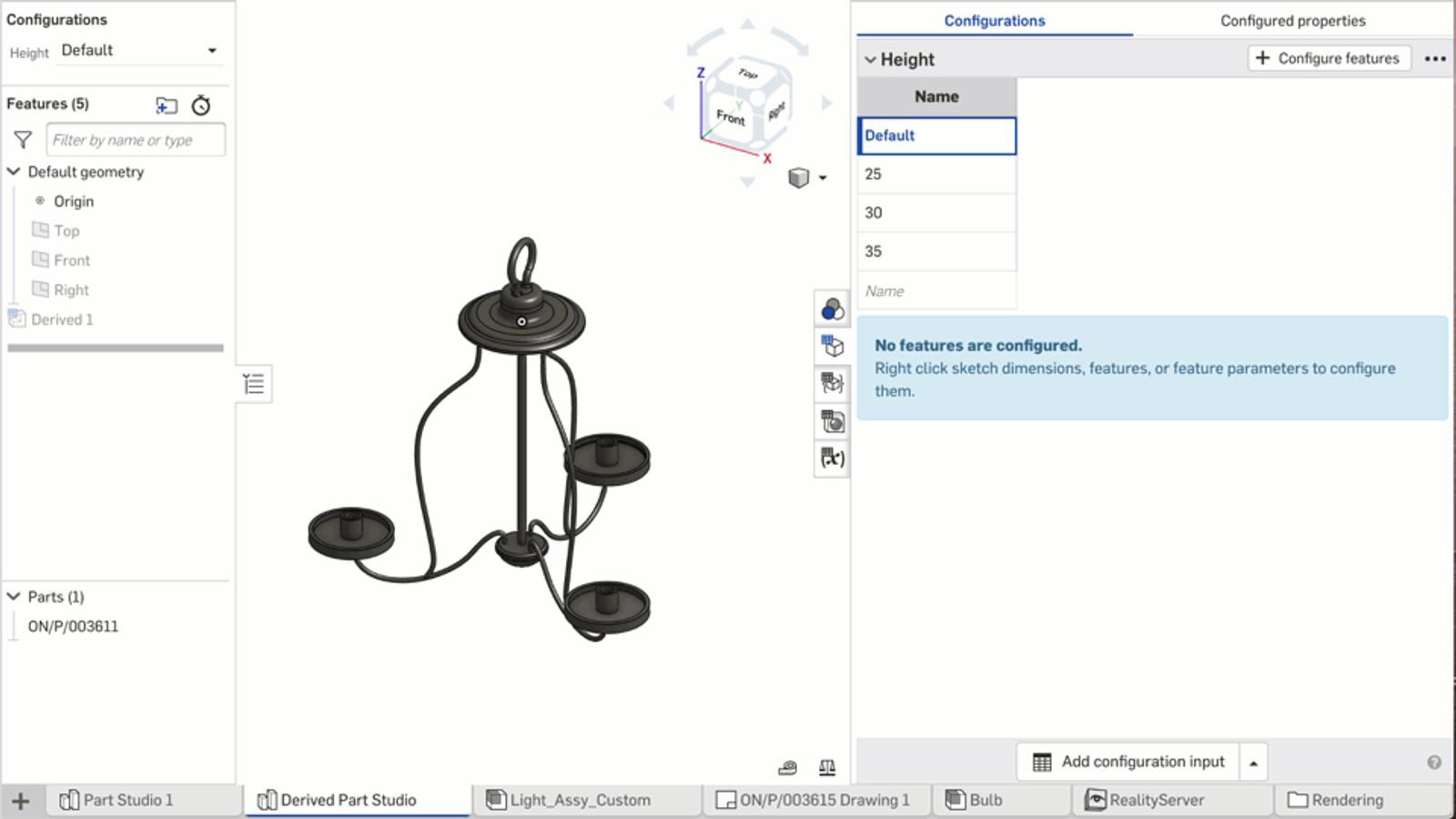Click the filter funnel icon

click(x=23, y=140)
